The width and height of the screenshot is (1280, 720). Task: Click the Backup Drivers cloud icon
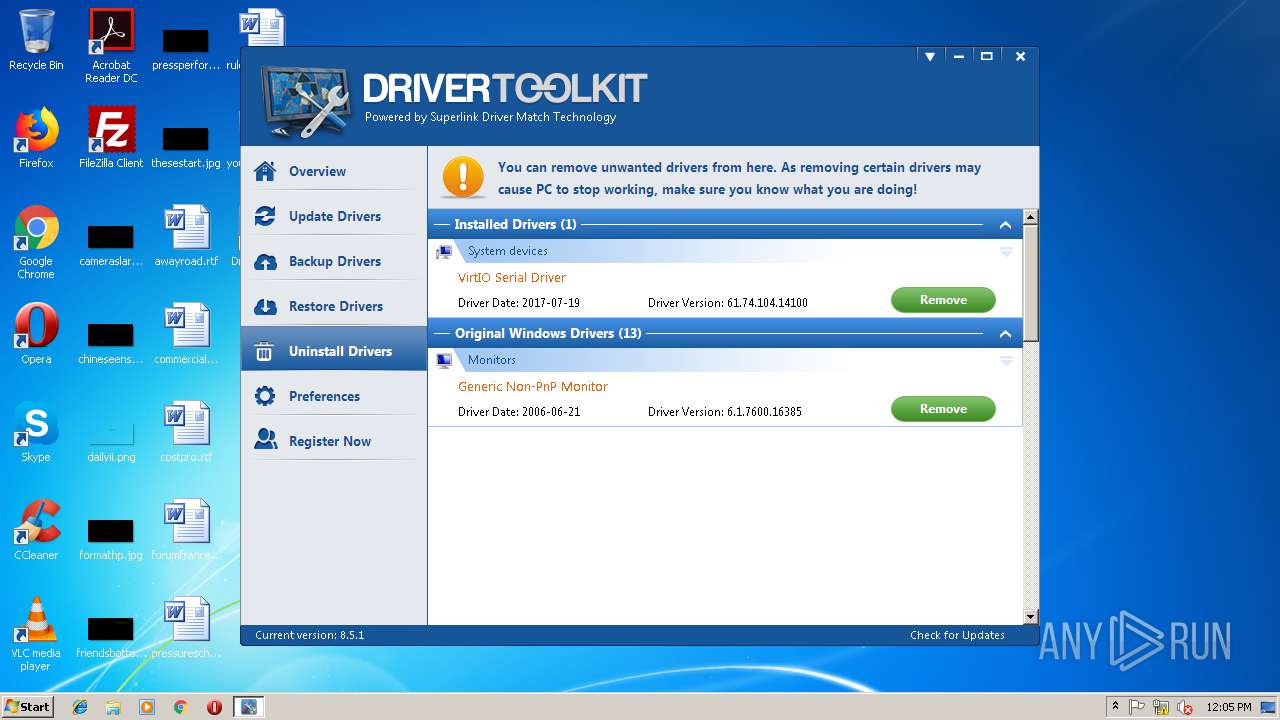[x=265, y=261]
